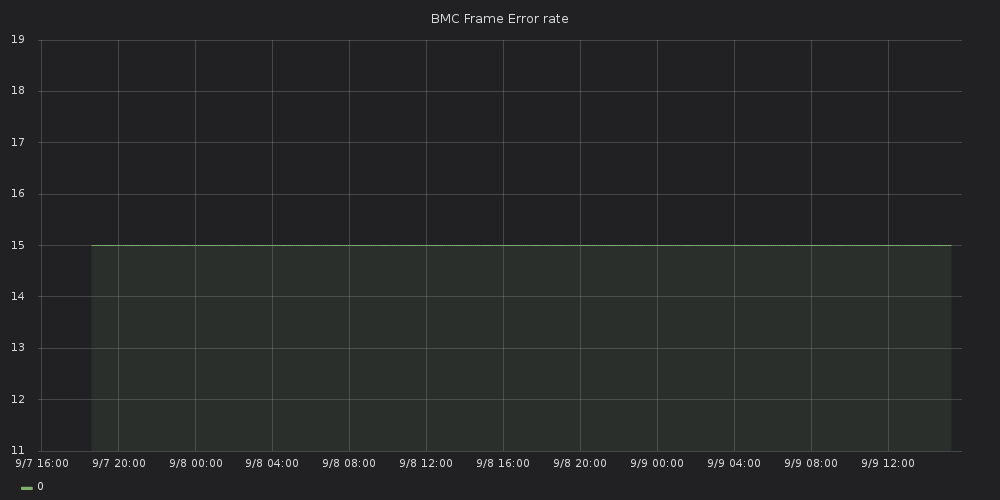Click the 9/9 00:00 time label
The image size is (1000, 500).
pos(657,464)
